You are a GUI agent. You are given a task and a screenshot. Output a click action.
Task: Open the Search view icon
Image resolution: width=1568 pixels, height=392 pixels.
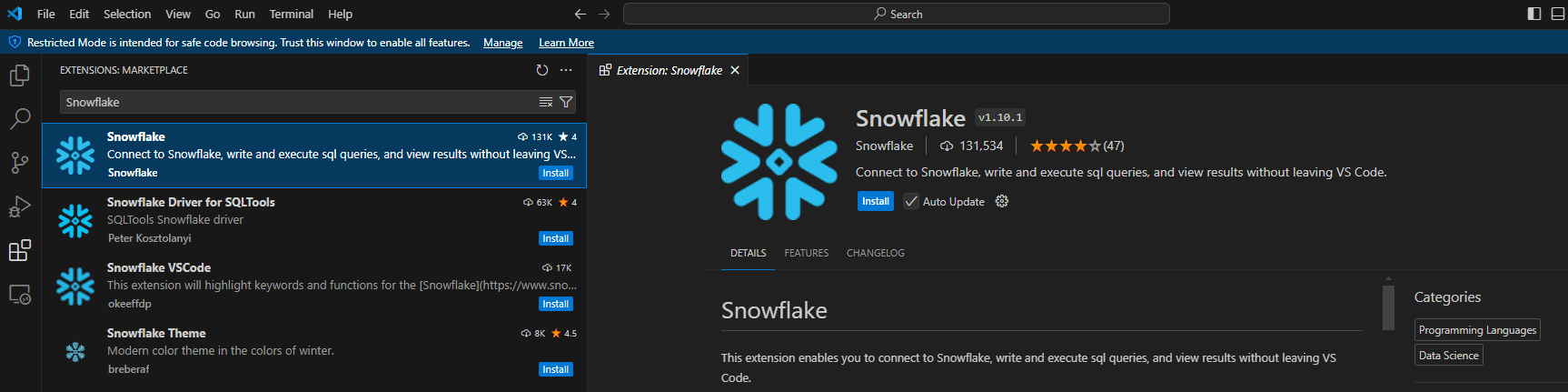19,119
